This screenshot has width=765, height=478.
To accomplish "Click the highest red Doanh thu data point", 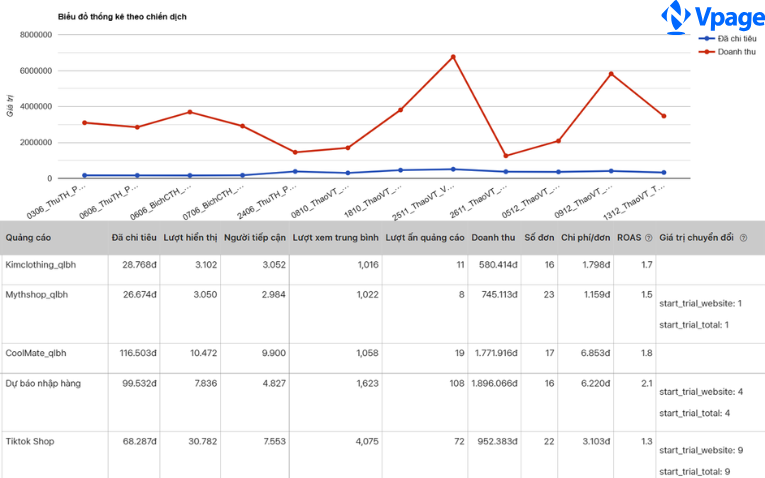I will (453, 57).
